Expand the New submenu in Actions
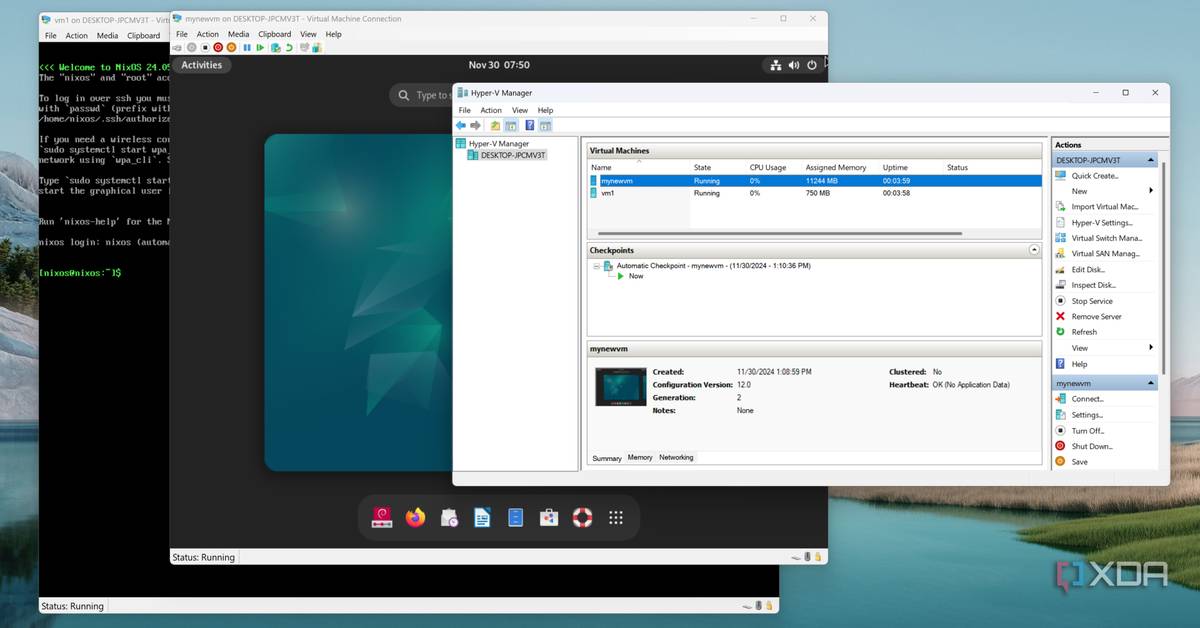The height and width of the screenshot is (628, 1200). click(x=1151, y=191)
